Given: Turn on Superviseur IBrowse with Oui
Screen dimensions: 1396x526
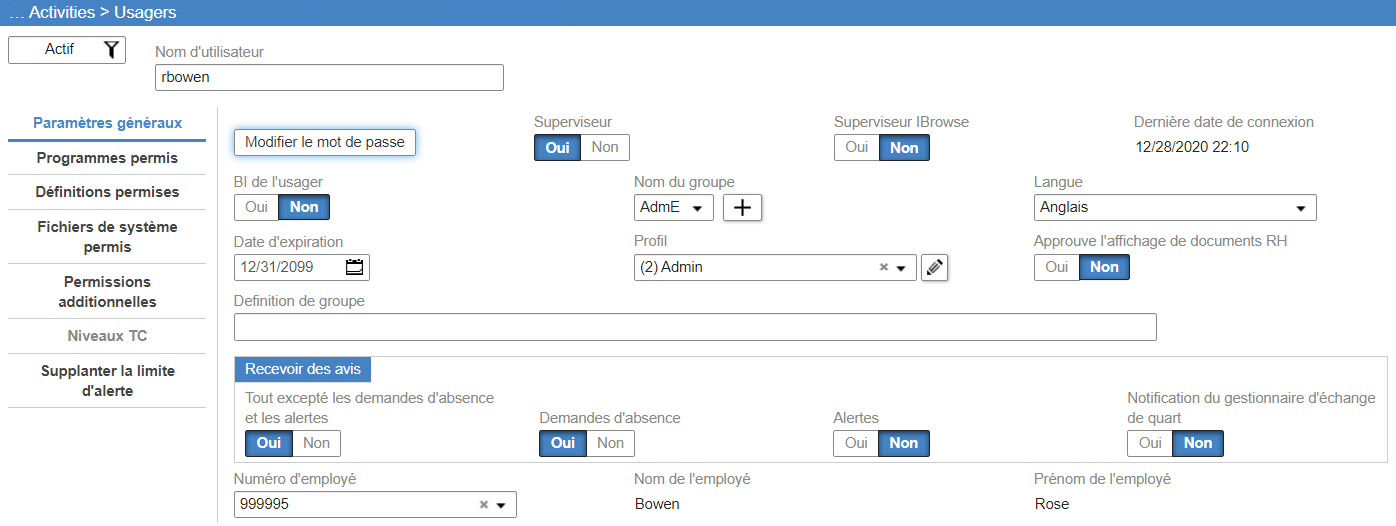Looking at the screenshot, I should tap(856, 147).
